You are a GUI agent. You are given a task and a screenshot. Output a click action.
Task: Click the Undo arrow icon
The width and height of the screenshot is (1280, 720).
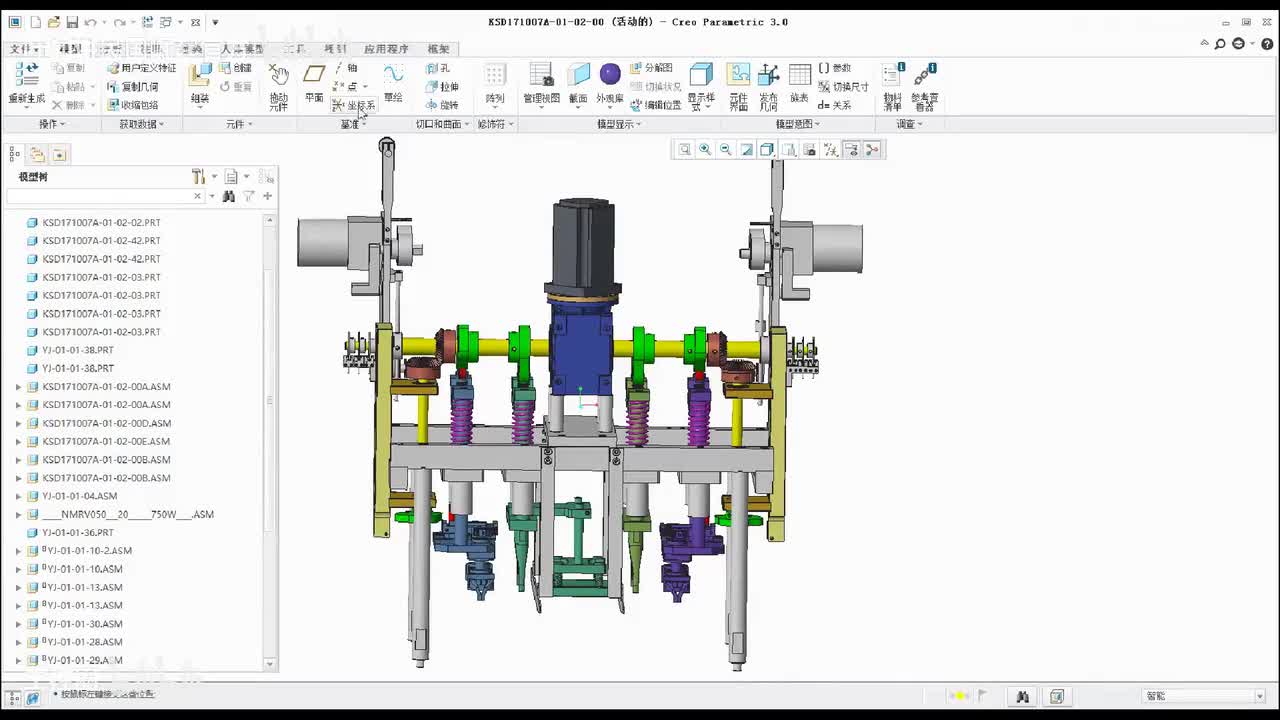pyautogui.click(x=90, y=22)
